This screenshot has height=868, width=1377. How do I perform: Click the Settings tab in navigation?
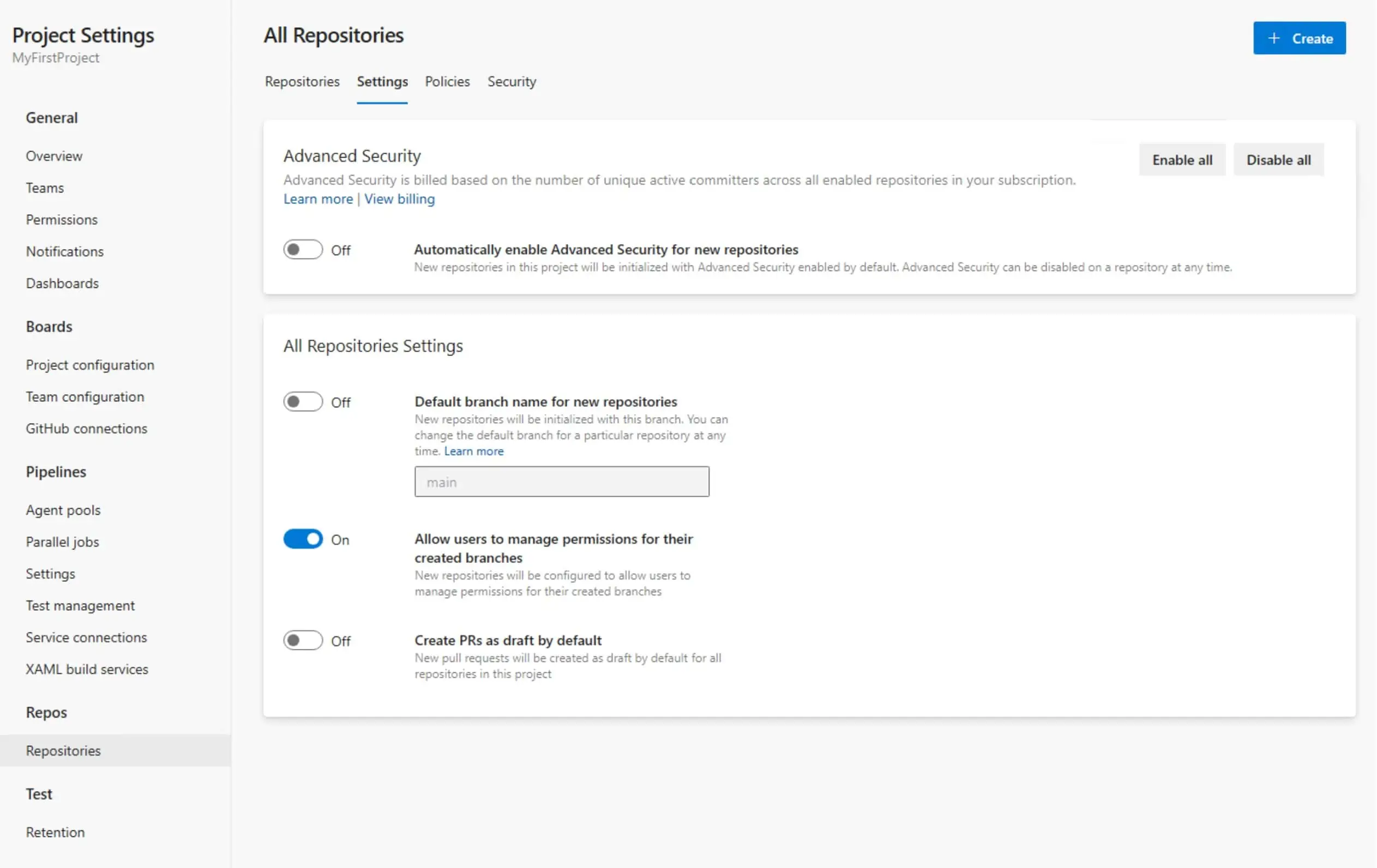pyautogui.click(x=382, y=82)
